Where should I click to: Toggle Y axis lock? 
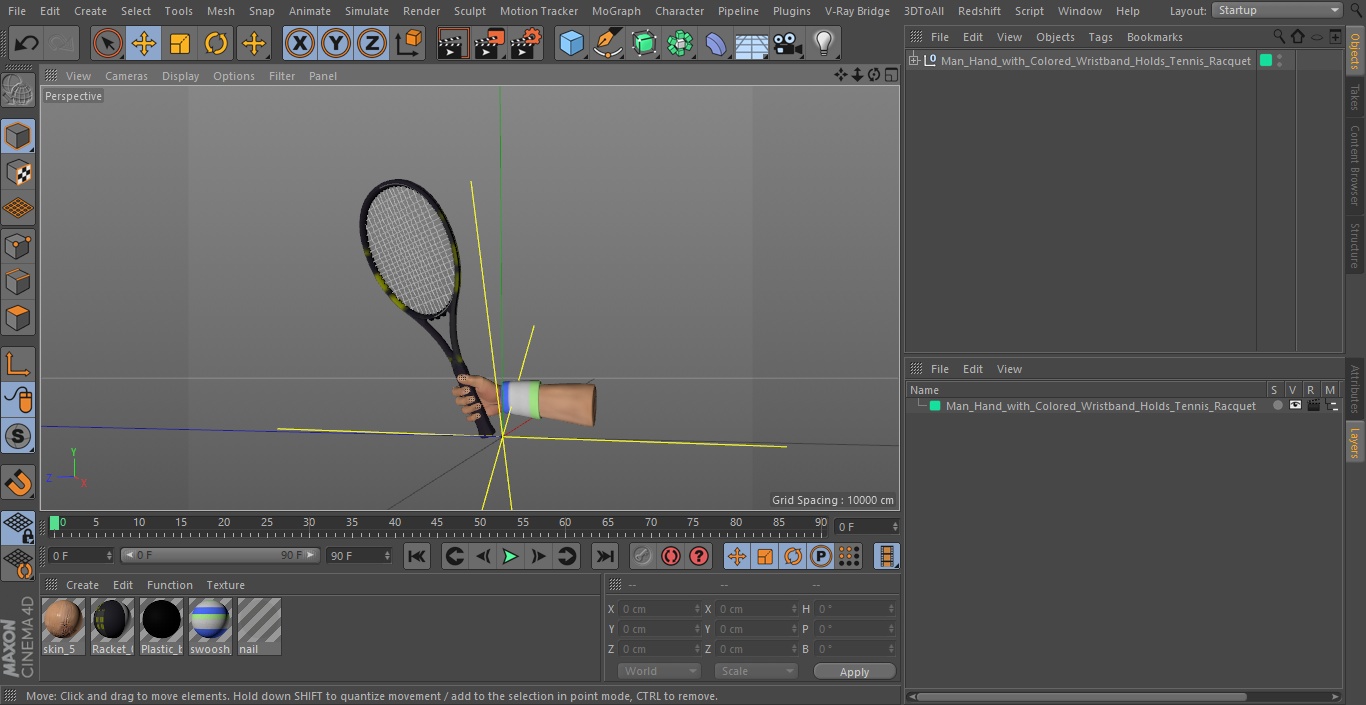(x=336, y=43)
